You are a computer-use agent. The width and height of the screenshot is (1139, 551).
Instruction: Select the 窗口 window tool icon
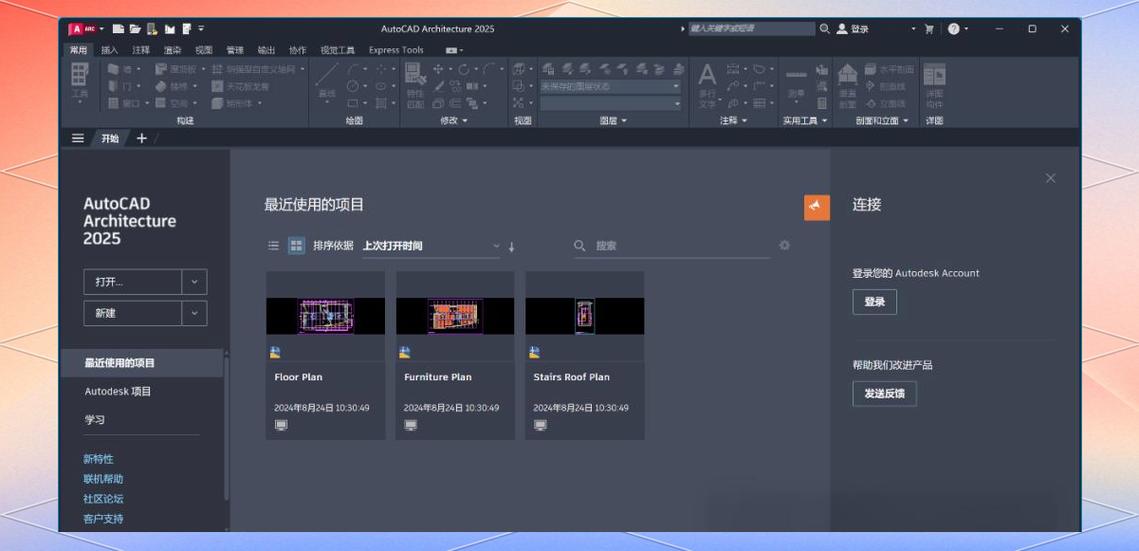(114, 103)
